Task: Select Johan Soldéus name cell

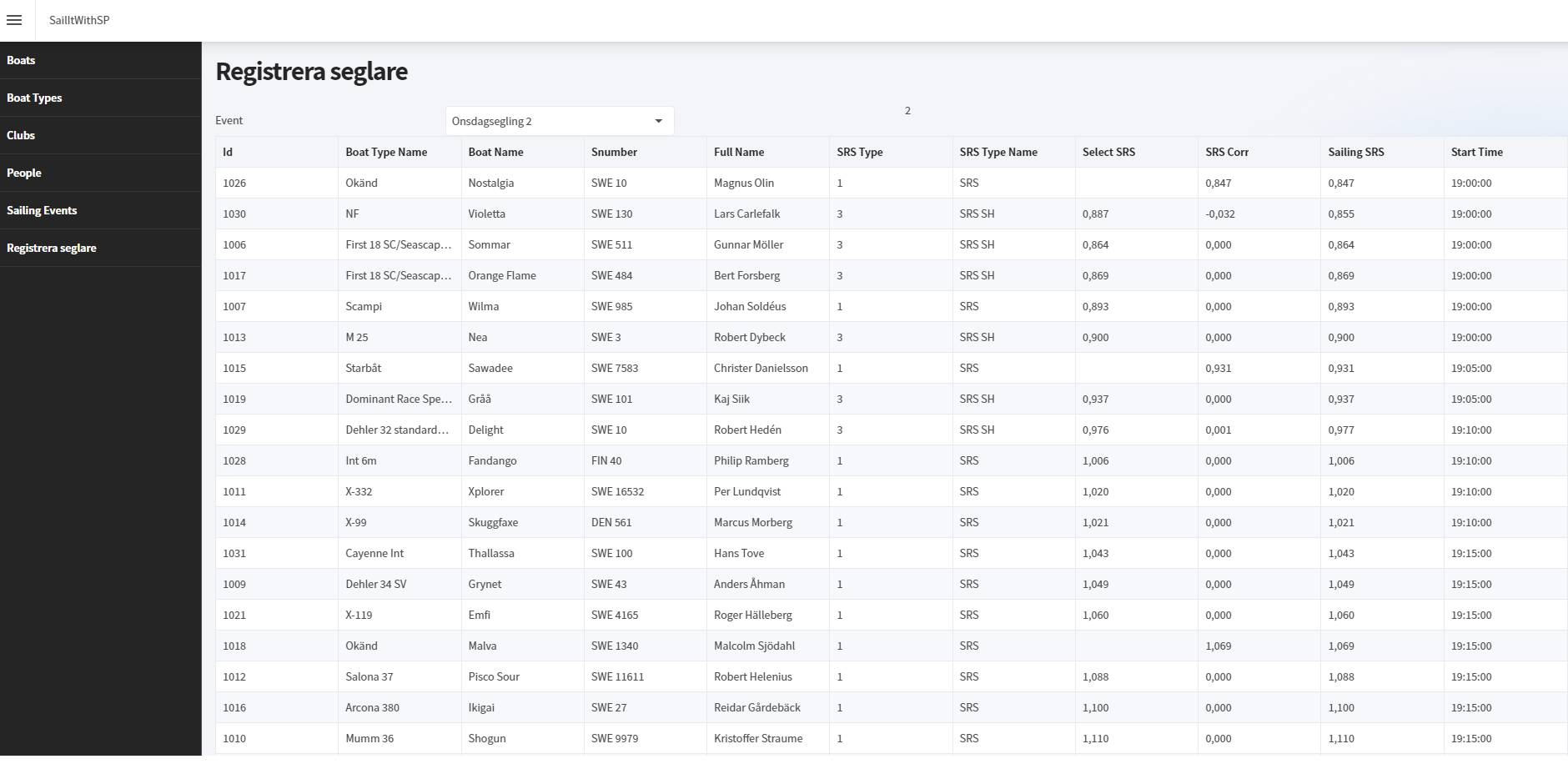Action: pyautogui.click(x=768, y=306)
